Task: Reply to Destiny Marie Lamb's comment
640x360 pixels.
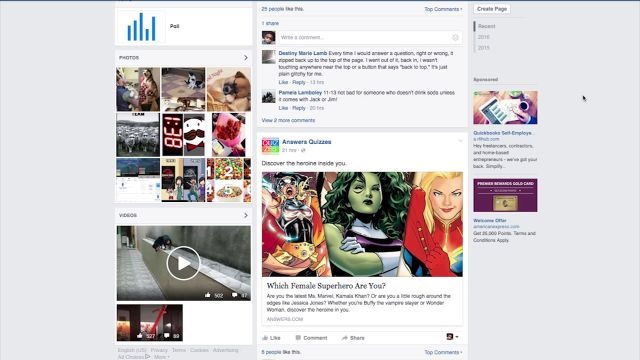Action: click(x=299, y=82)
